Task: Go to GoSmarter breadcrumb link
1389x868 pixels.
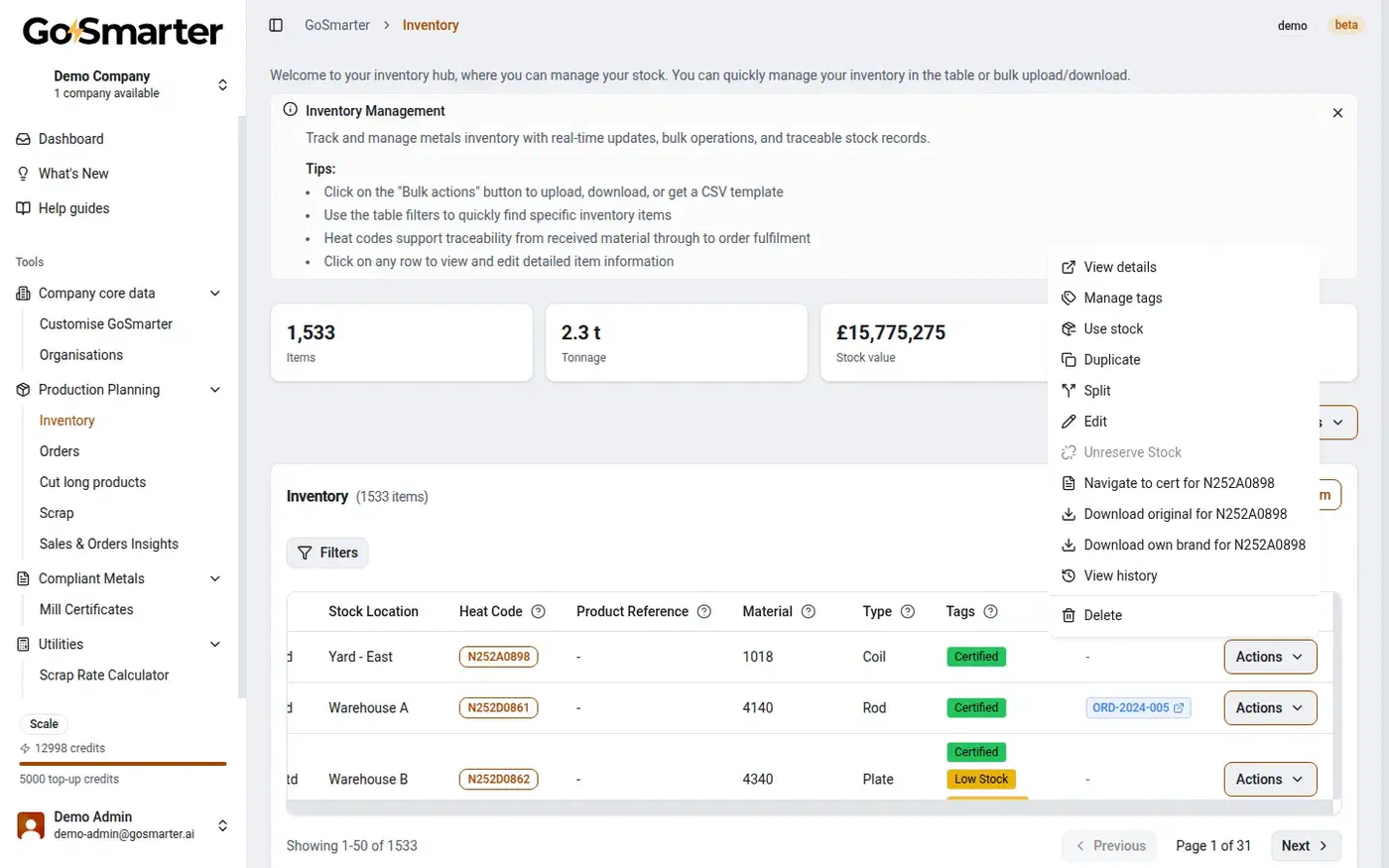Action: coord(337,25)
